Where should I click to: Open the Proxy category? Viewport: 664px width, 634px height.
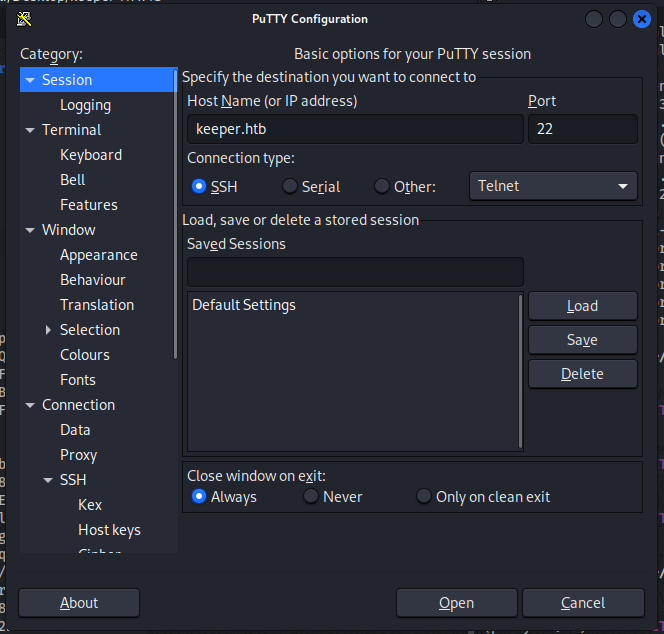pos(78,455)
